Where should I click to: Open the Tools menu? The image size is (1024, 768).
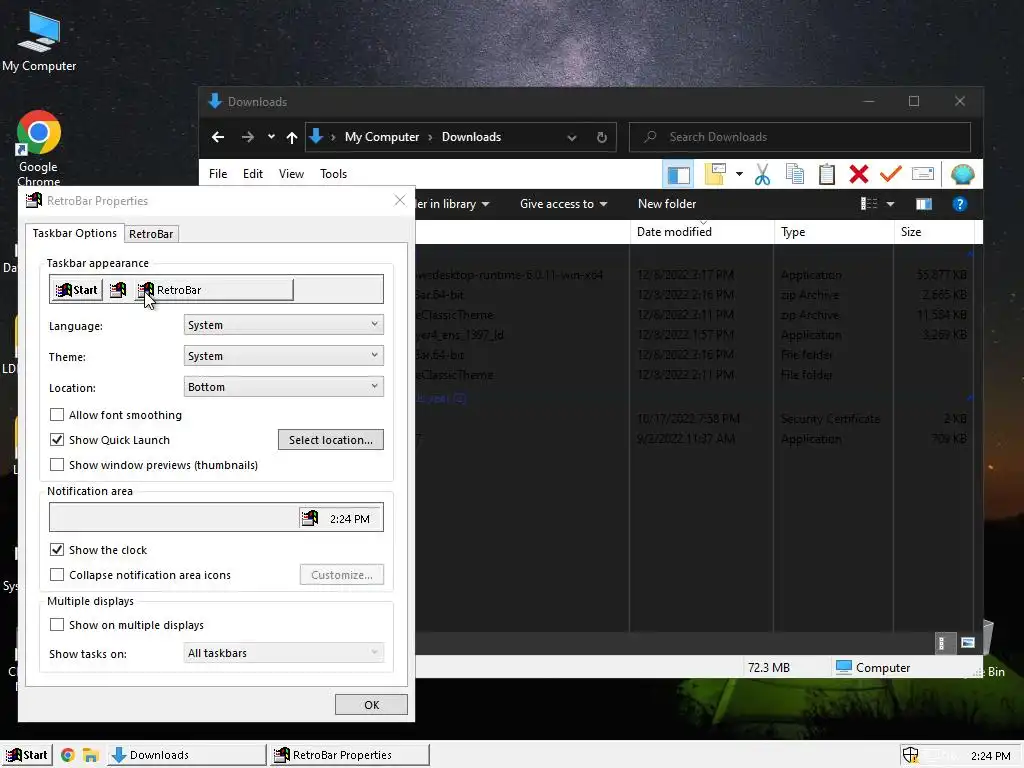click(x=333, y=174)
